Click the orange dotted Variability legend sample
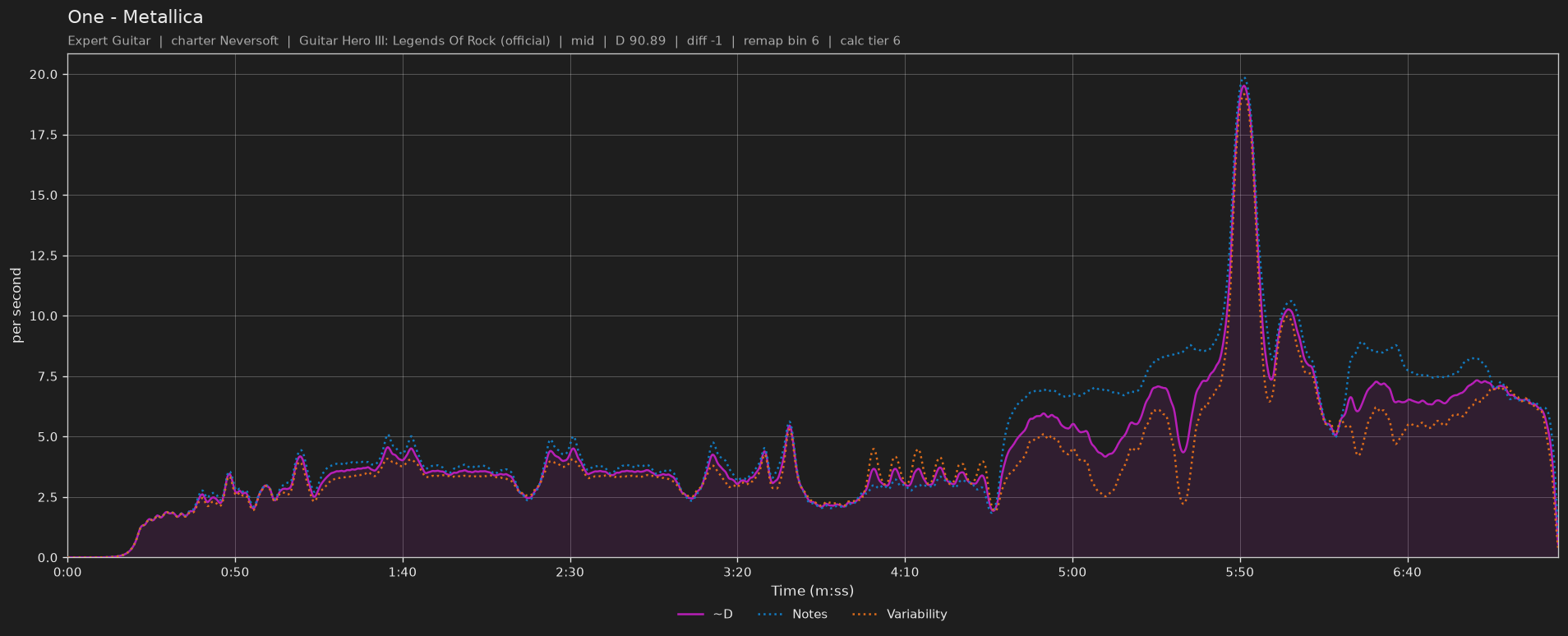The height and width of the screenshot is (636, 1568). pos(865,615)
